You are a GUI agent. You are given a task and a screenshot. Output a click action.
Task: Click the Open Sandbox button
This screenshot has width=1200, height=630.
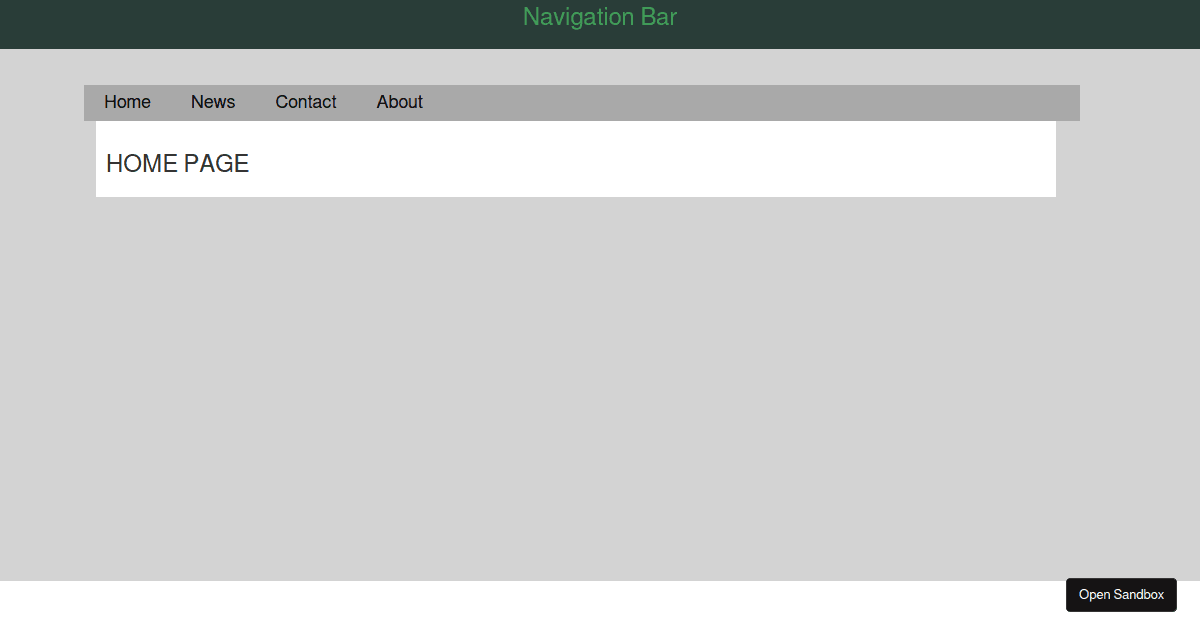pos(1121,595)
